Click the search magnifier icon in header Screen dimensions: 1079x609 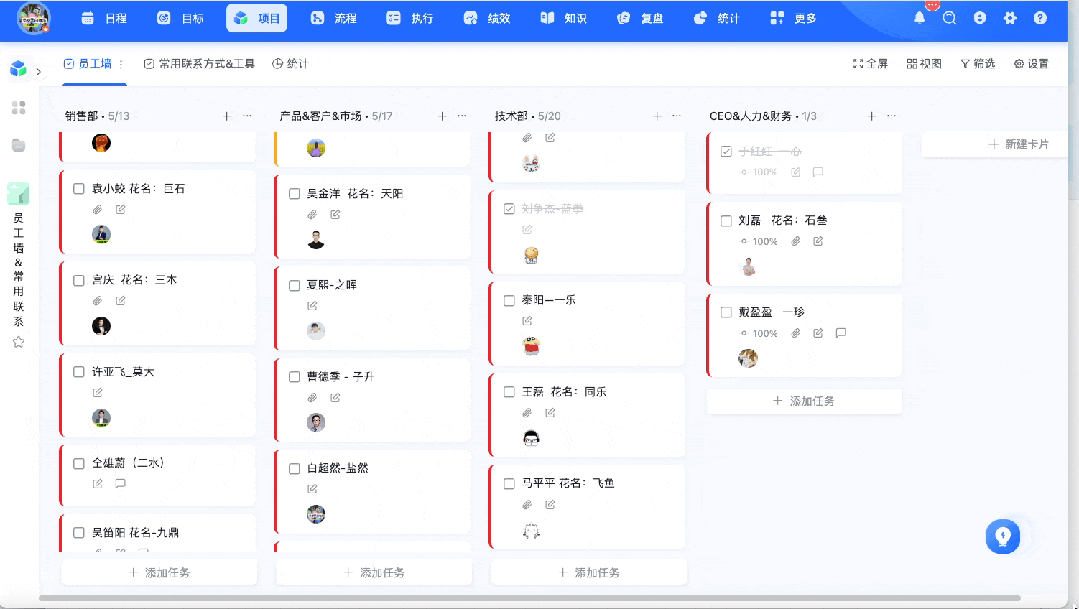(x=950, y=18)
